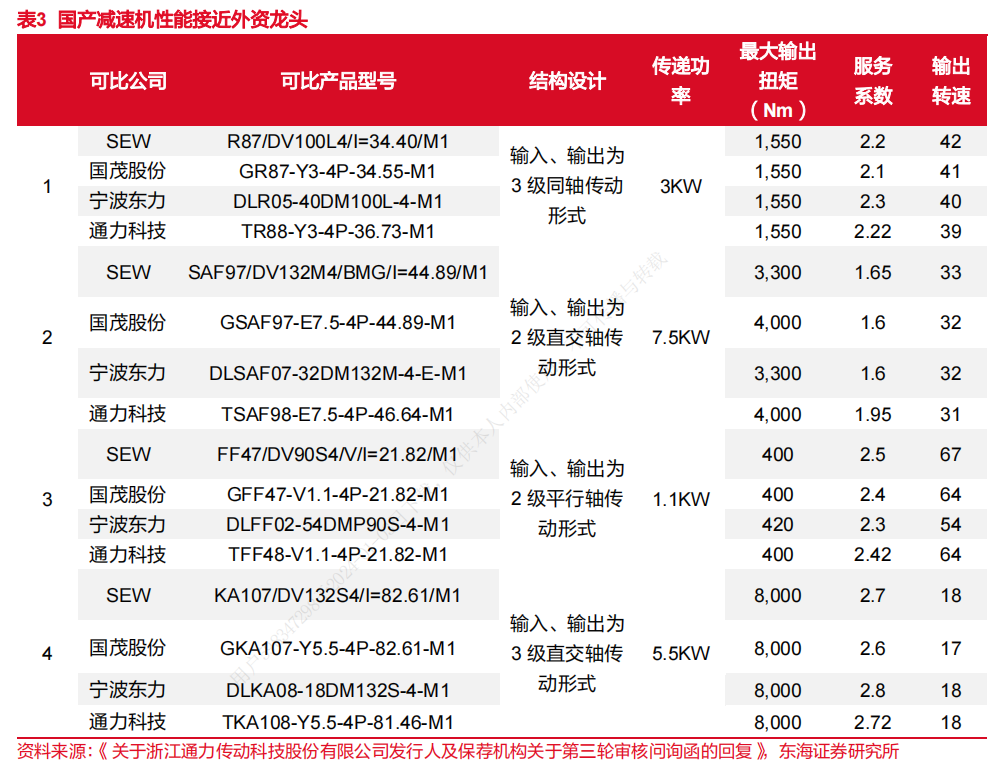Select the model GSAF97-E7.5-4P-44.89-M1
This screenshot has height=777, width=998.
click(x=338, y=323)
